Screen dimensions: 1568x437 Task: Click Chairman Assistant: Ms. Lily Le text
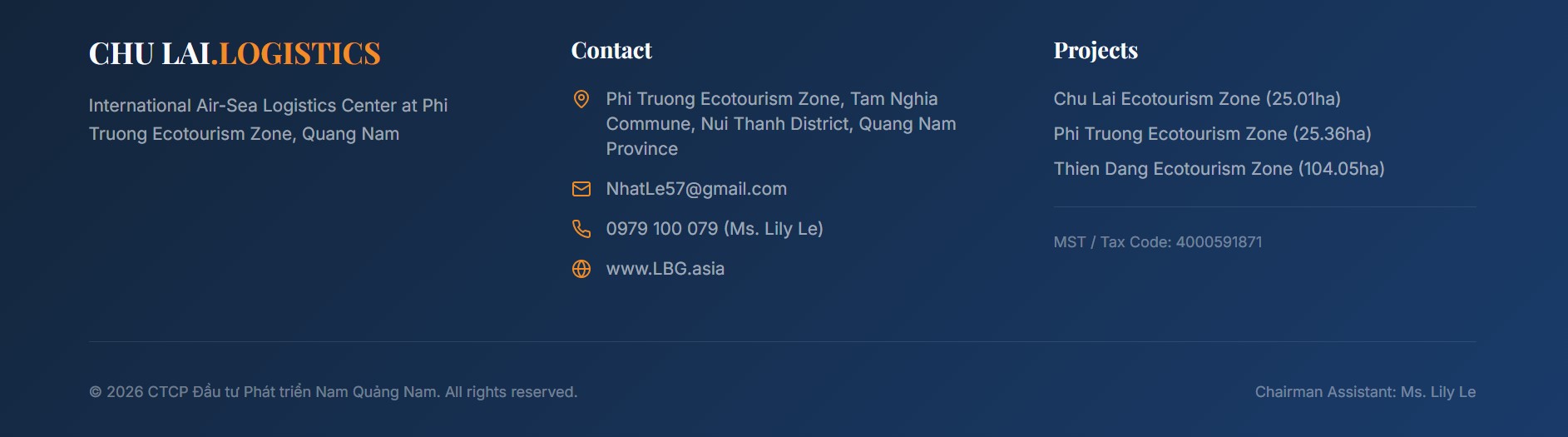point(1365,392)
